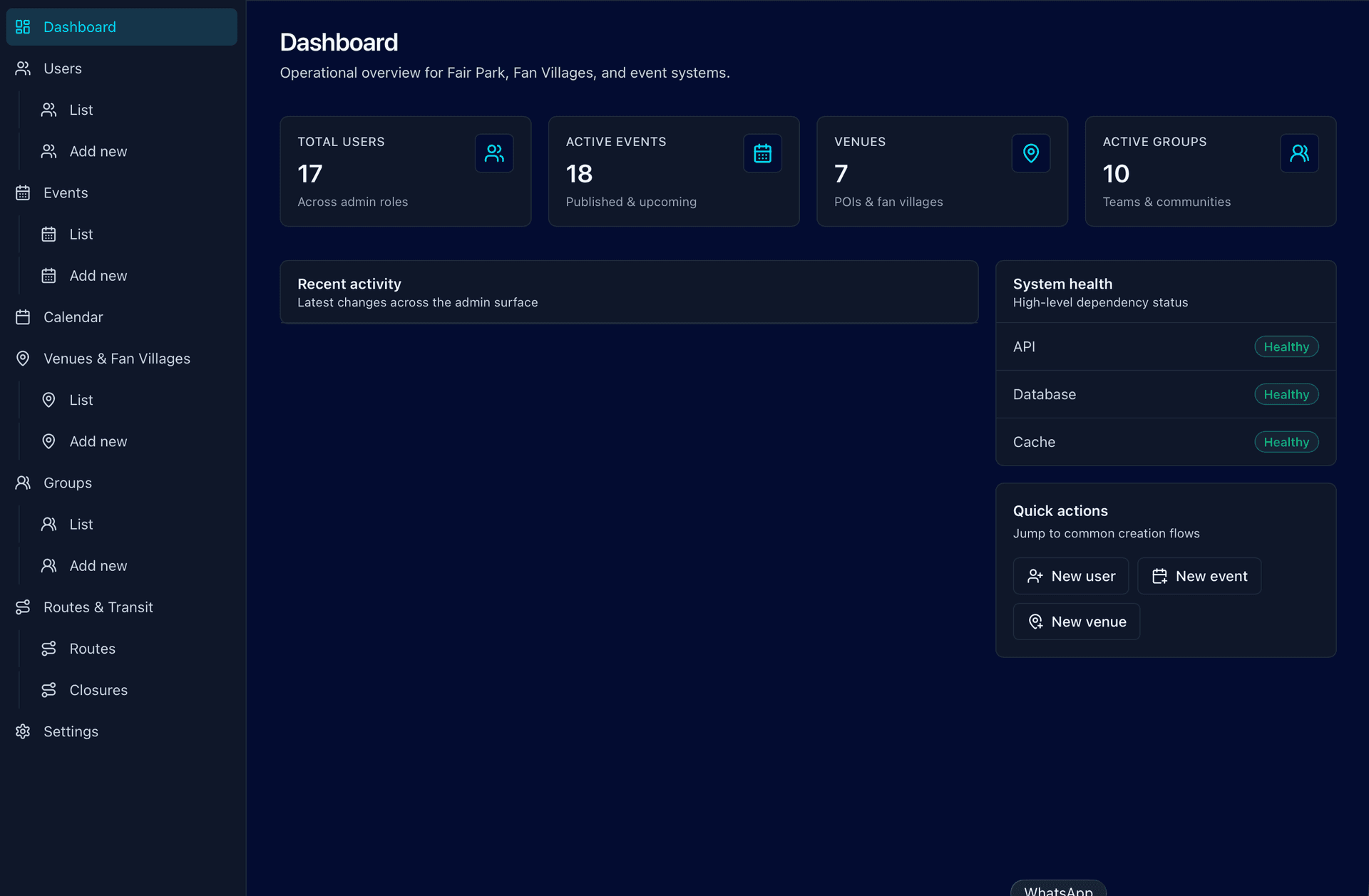This screenshot has height=896, width=1369.
Task: Open Events List label
Action: click(81, 234)
